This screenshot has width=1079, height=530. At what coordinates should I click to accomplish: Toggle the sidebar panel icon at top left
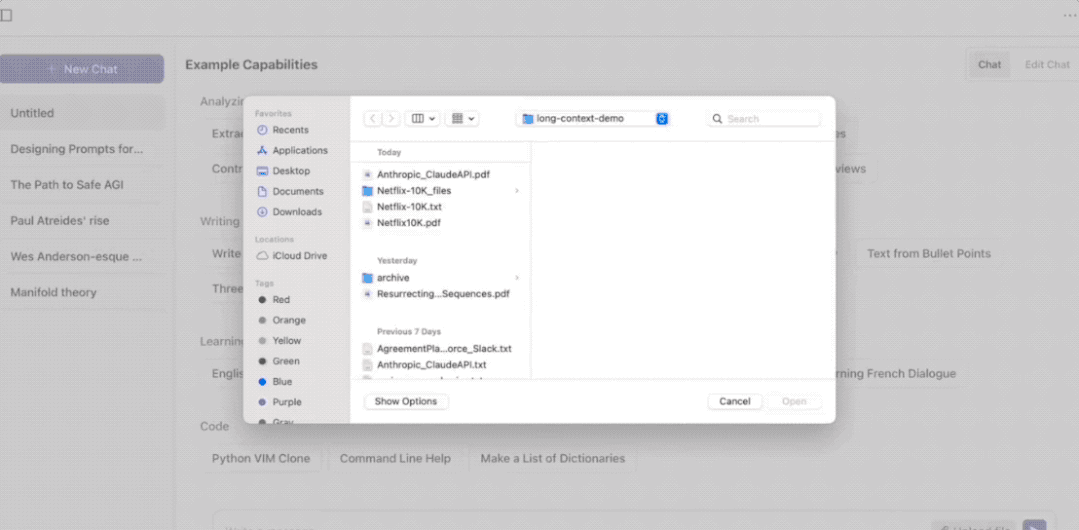click(6, 15)
